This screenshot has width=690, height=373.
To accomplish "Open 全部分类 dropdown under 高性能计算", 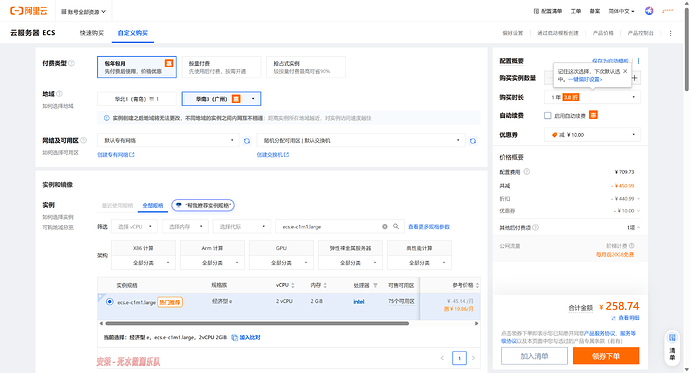I will (x=419, y=263).
